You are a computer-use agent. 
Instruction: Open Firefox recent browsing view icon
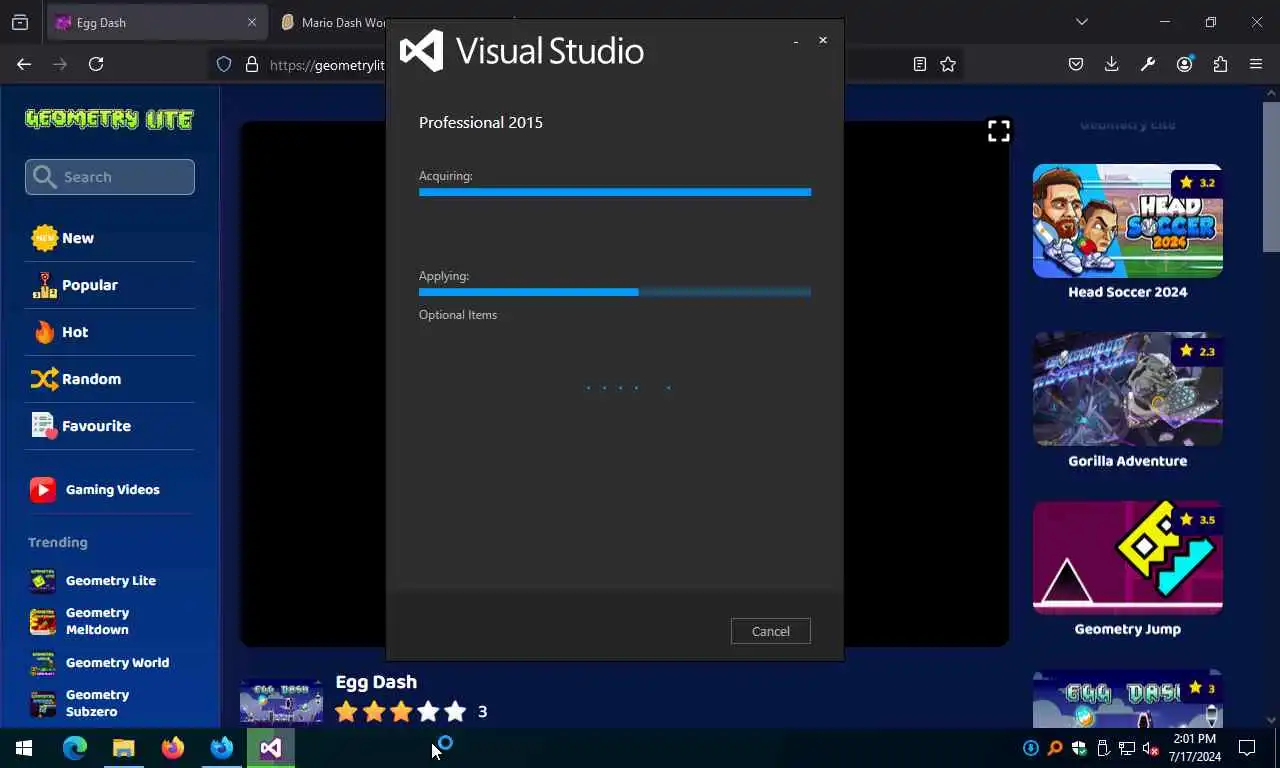pyautogui.click(x=20, y=22)
